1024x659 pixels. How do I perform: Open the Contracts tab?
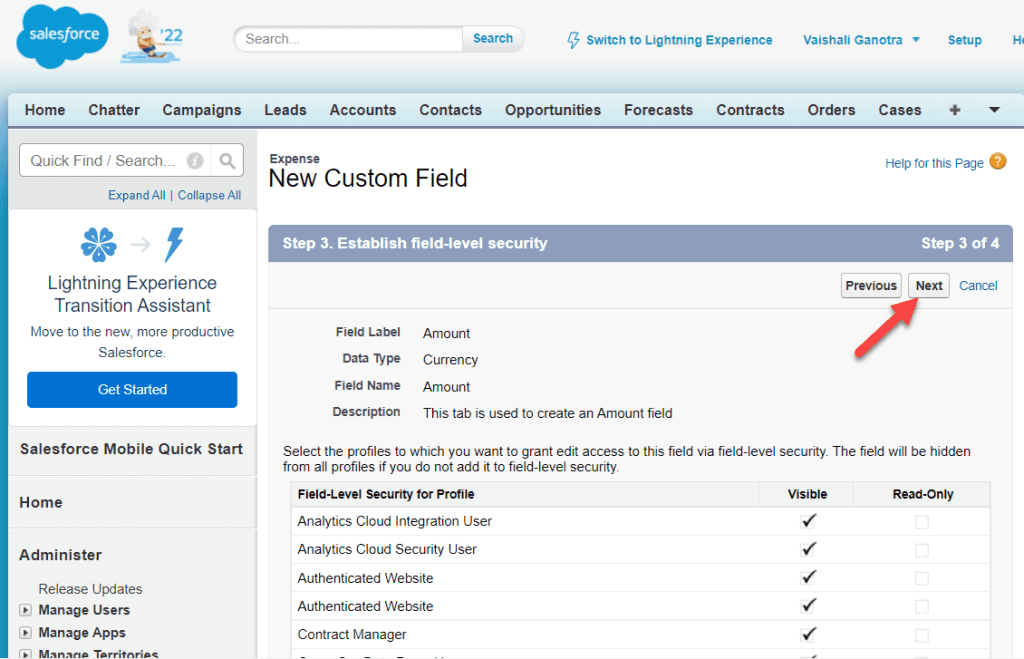[x=750, y=110]
